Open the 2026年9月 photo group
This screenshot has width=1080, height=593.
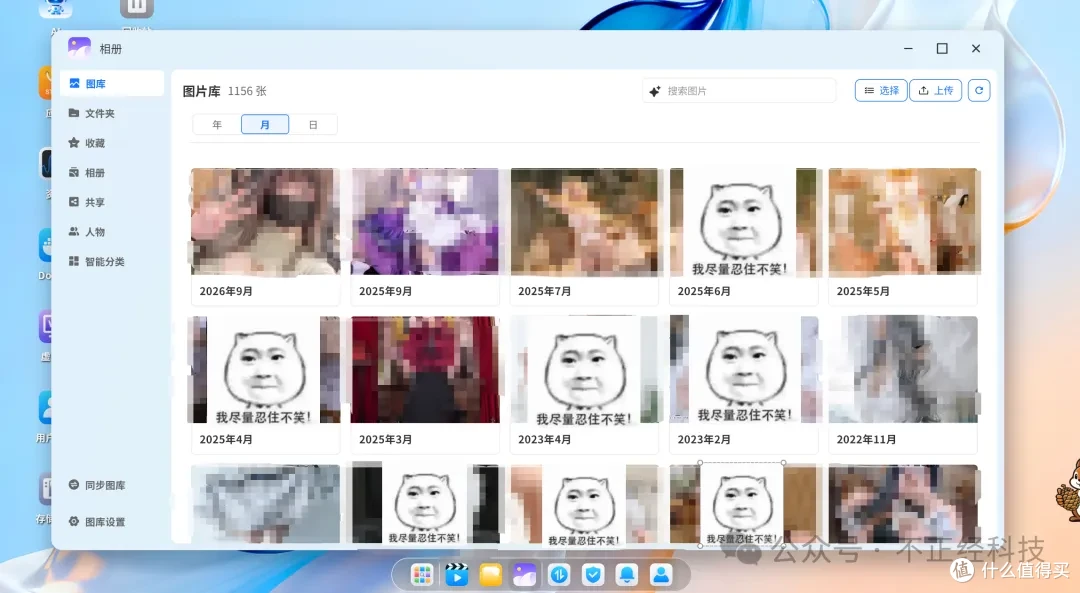click(x=265, y=236)
